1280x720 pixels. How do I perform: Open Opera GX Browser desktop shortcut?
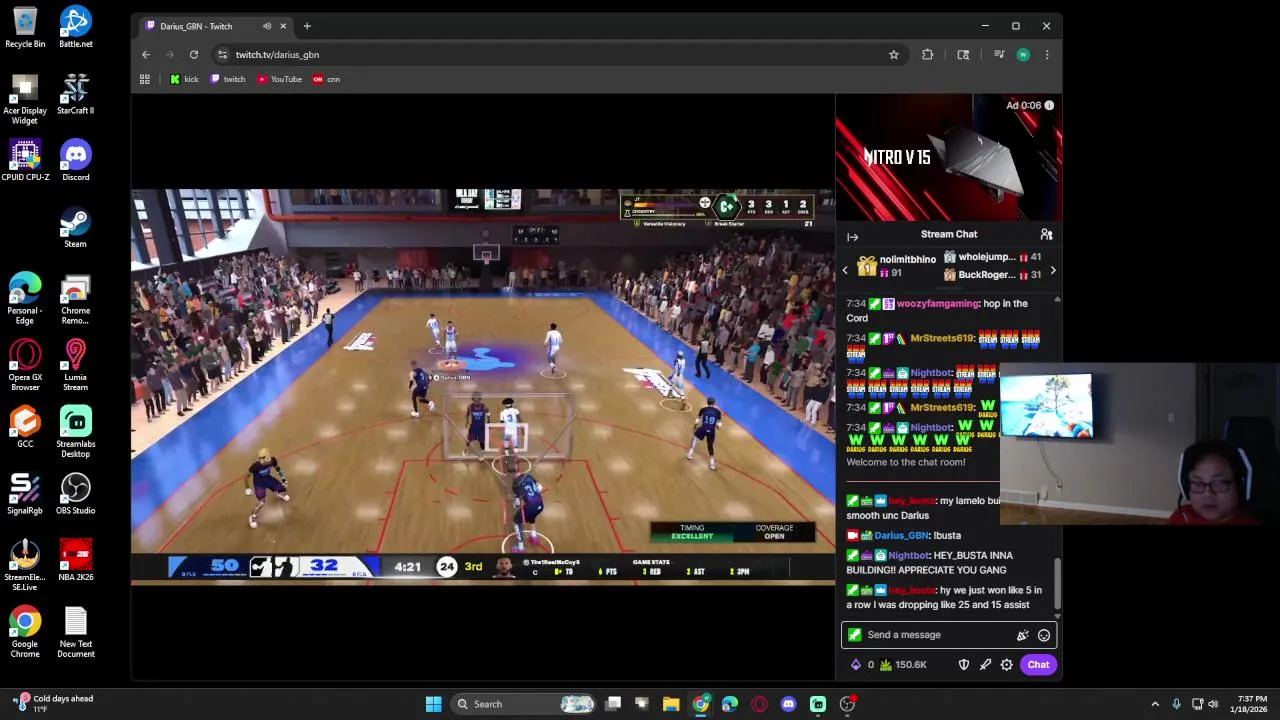coord(25,366)
